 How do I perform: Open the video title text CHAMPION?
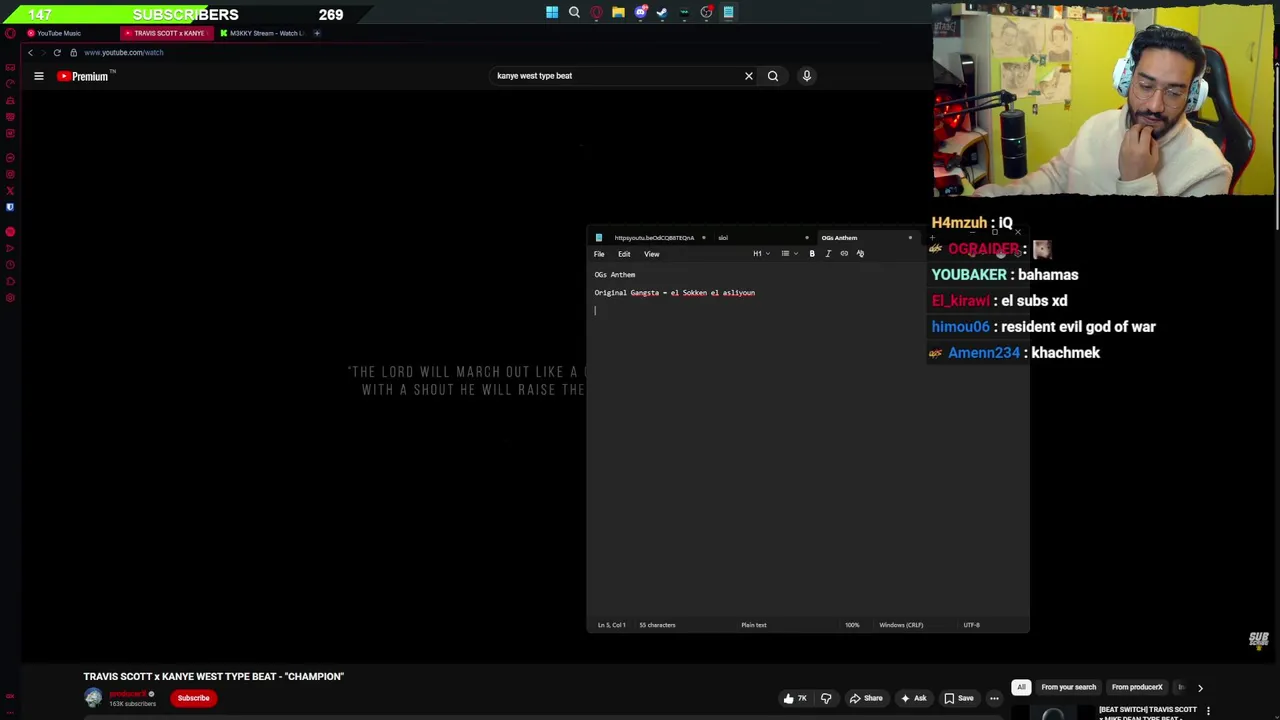click(214, 677)
